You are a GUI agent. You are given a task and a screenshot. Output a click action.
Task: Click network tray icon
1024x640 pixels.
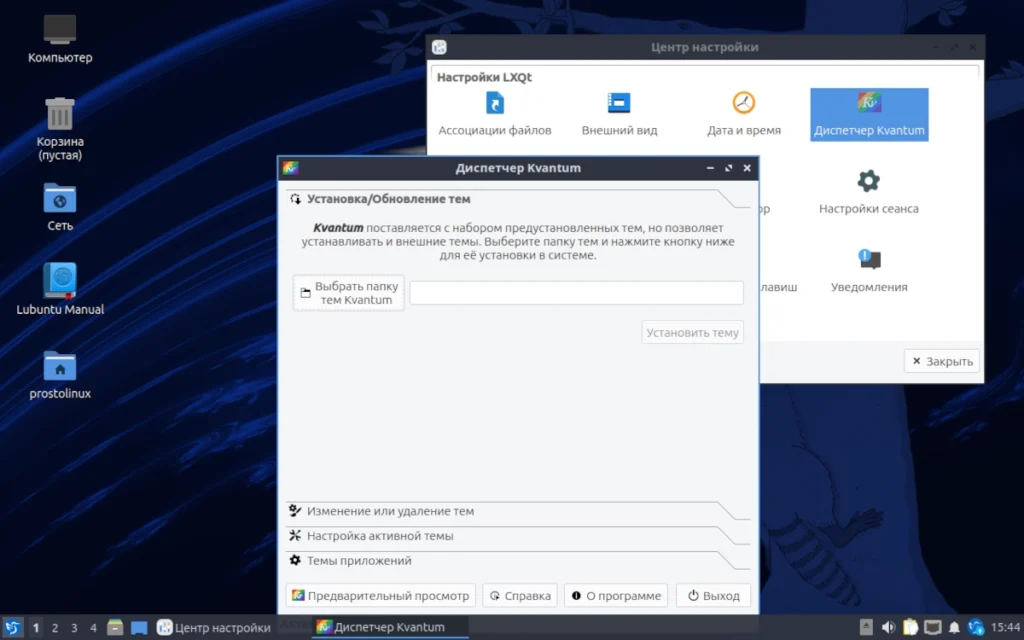[x=976, y=628]
